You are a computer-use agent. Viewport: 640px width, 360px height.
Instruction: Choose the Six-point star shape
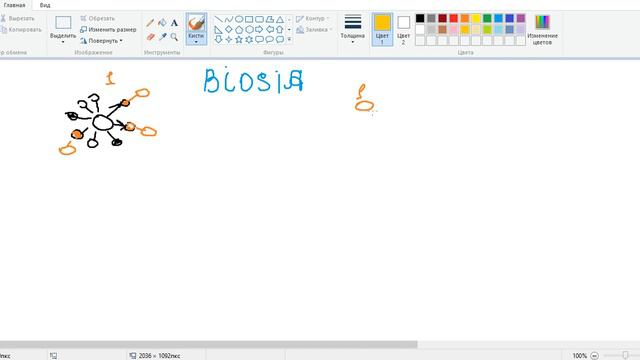[249, 40]
